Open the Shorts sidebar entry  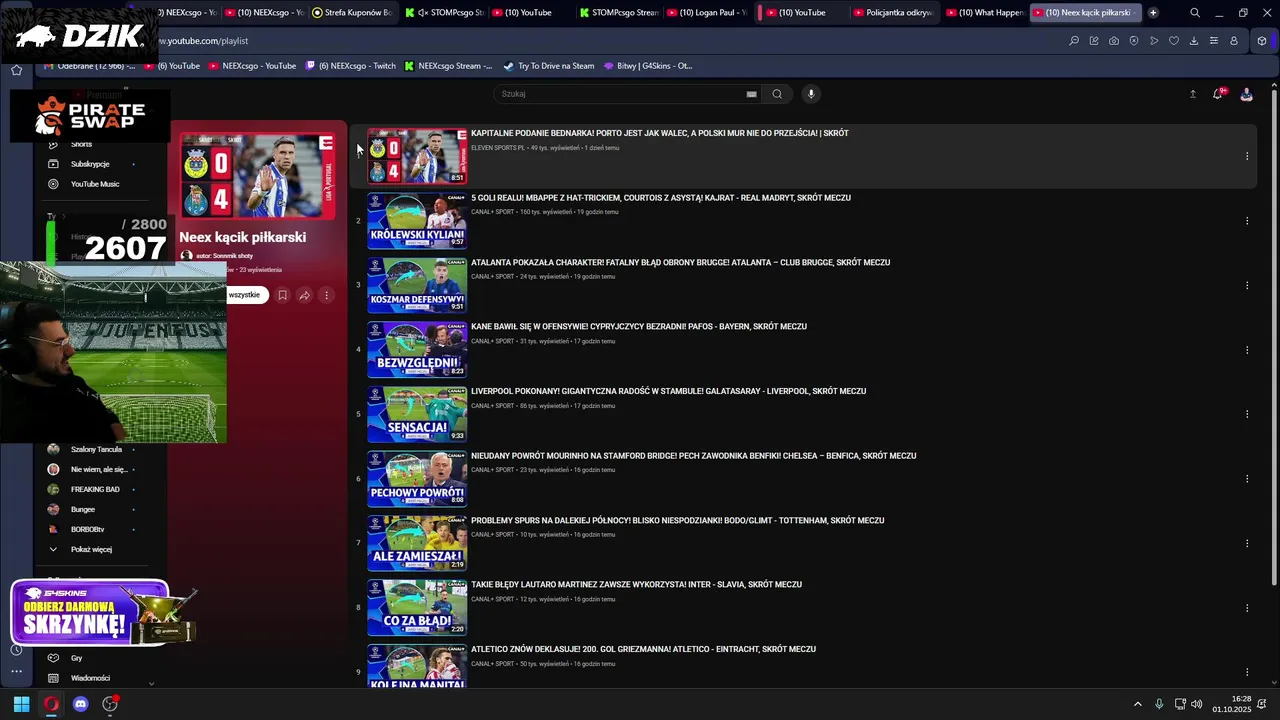point(81,144)
